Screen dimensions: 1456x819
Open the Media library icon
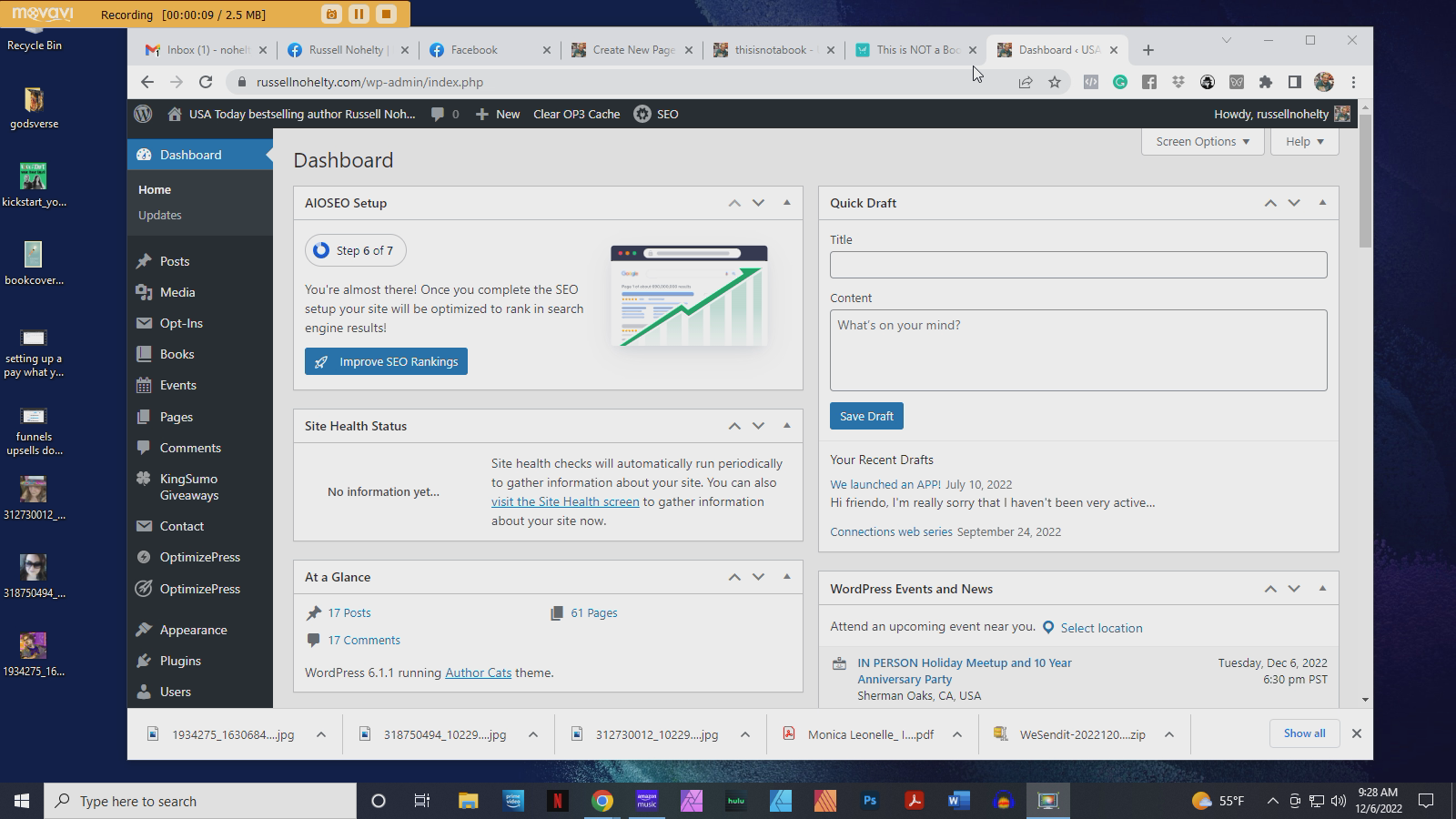tap(146, 292)
